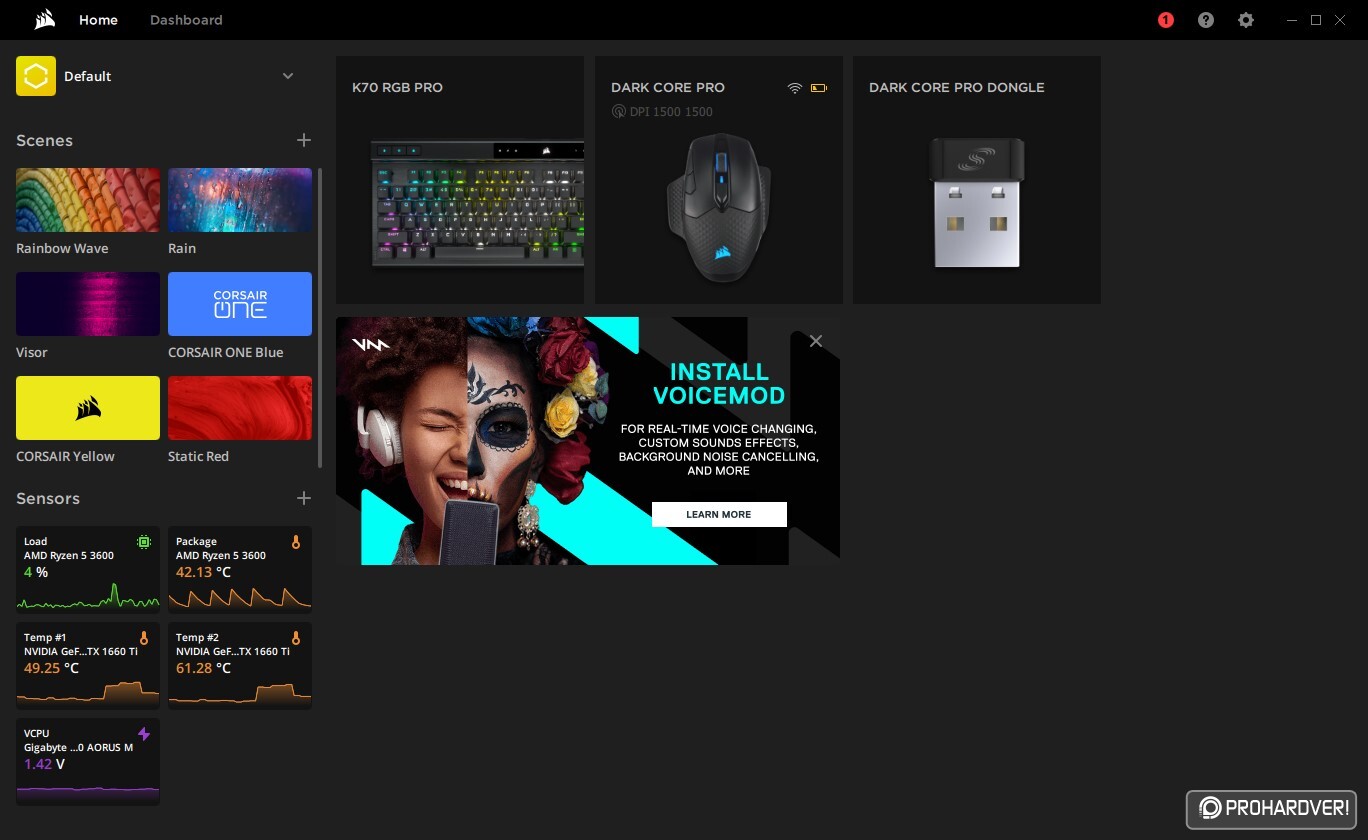Click the CPU chip icon on the Load sensor
Image resolution: width=1368 pixels, height=840 pixels.
click(x=144, y=542)
